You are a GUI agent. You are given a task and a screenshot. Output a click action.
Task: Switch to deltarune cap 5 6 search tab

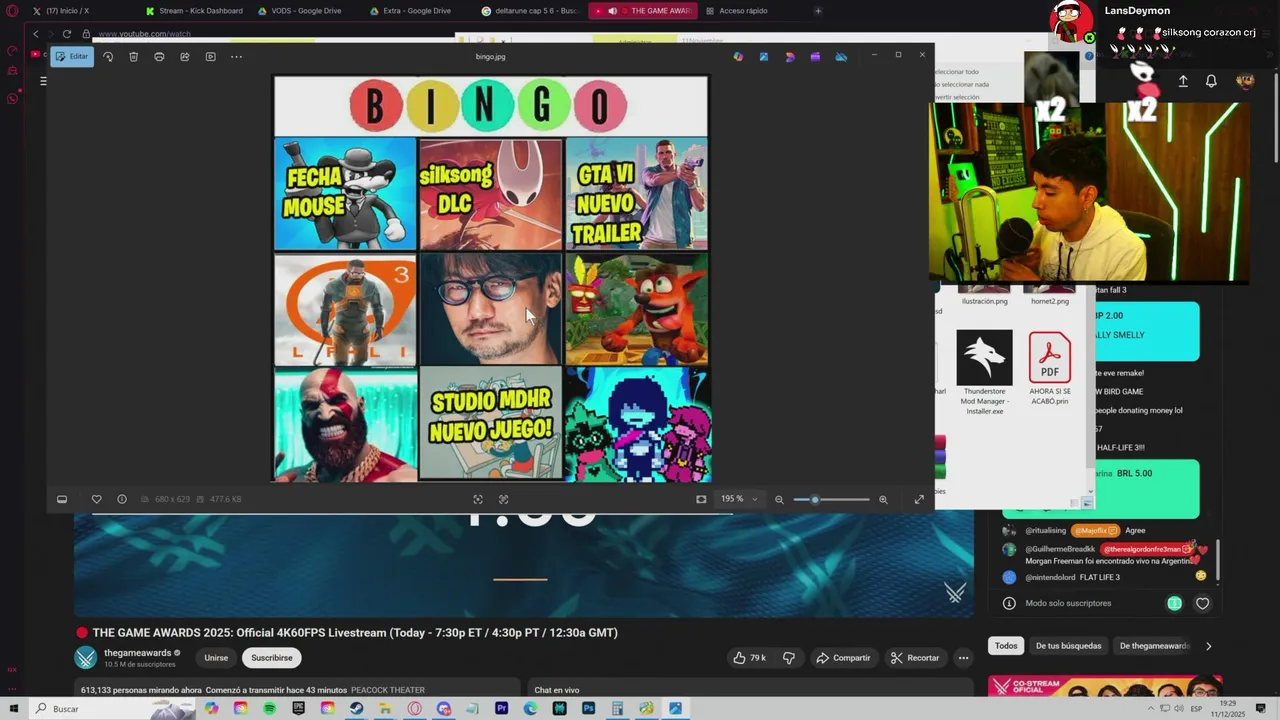click(x=529, y=11)
